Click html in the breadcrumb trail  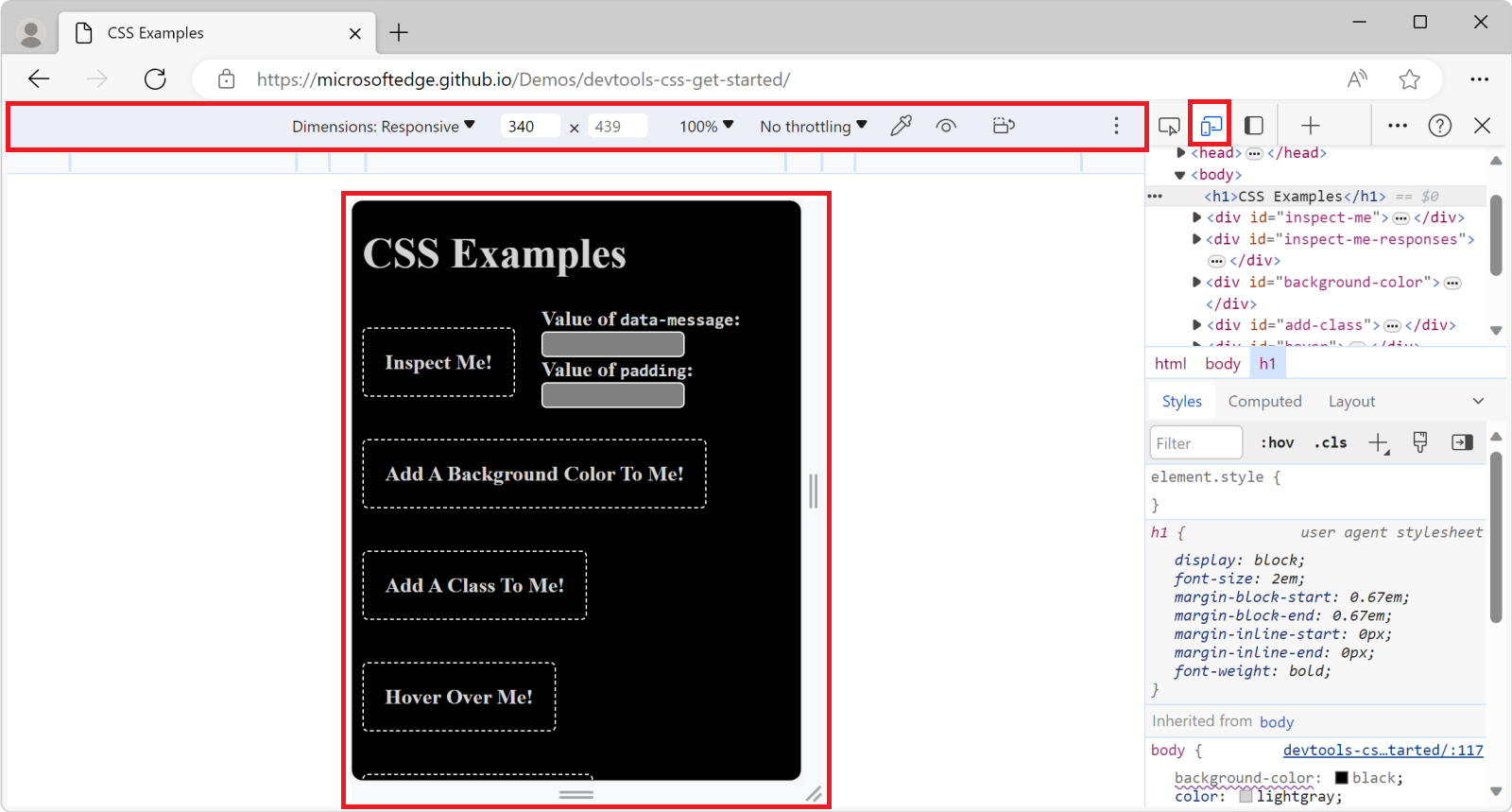tap(1170, 364)
